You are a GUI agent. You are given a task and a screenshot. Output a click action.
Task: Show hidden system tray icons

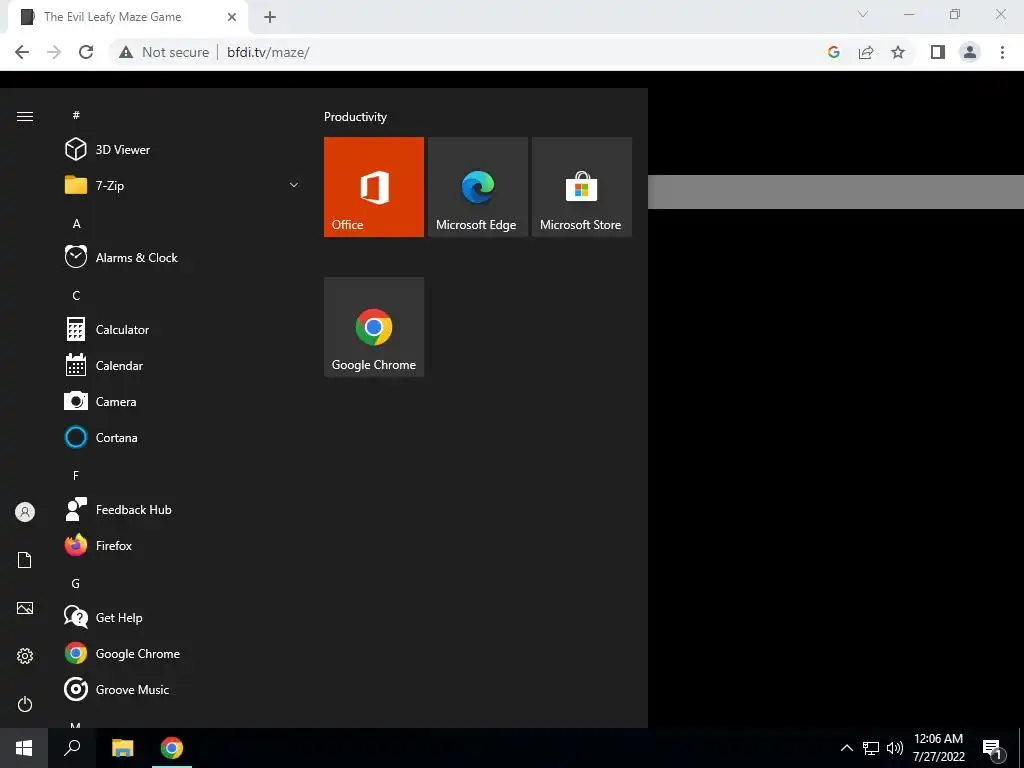846,748
